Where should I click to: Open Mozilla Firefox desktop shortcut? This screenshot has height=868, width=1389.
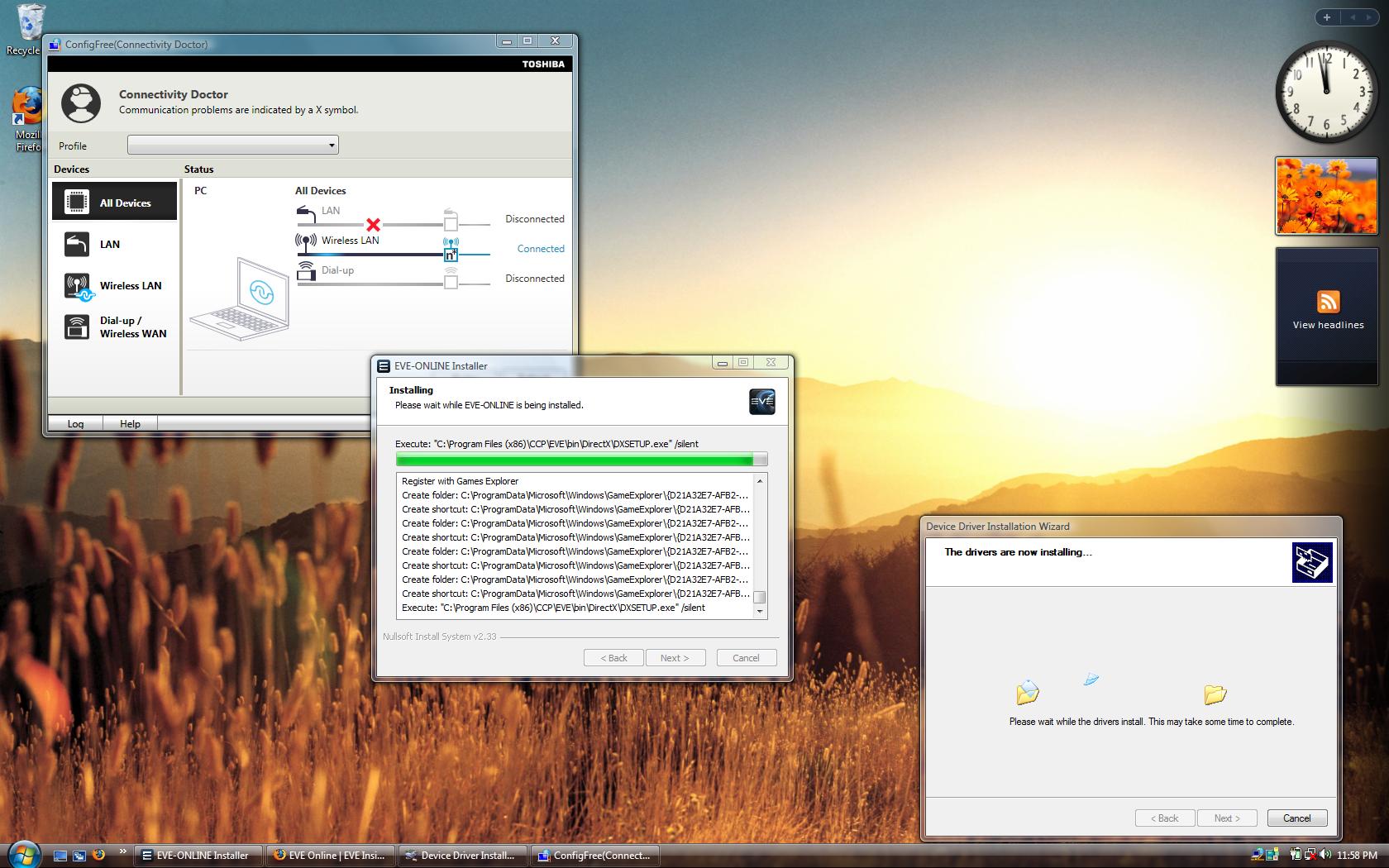point(27,120)
